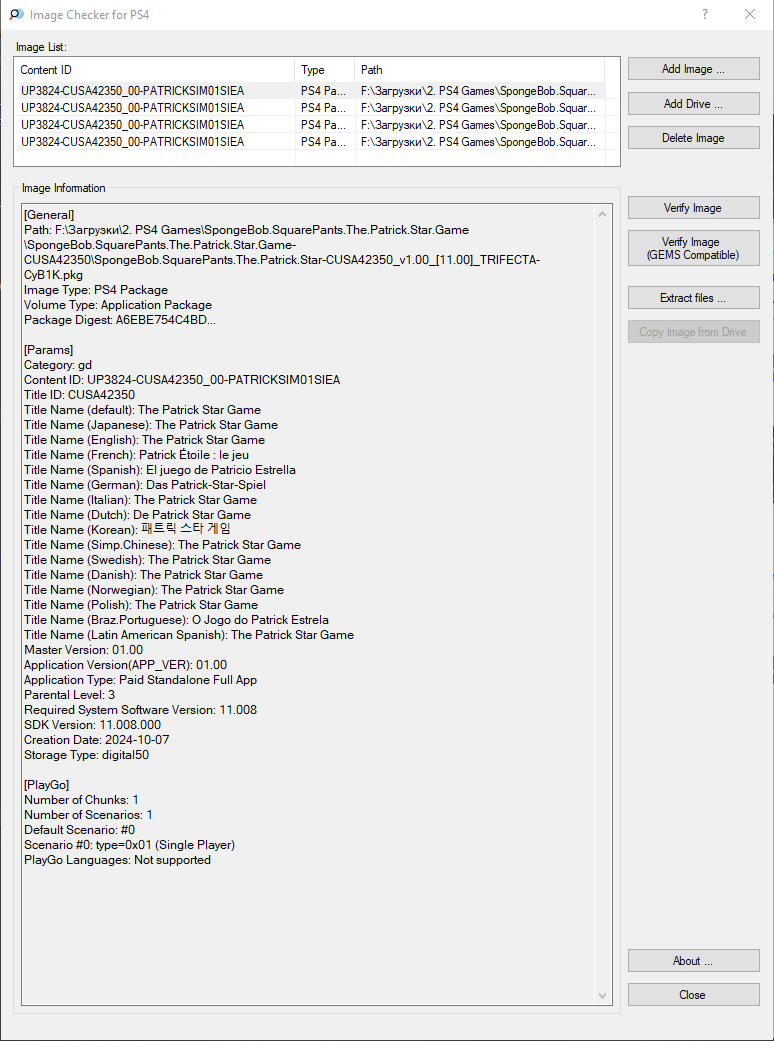
Task: Click 'Required System Software Version: 11.008' line
Action: (140, 710)
